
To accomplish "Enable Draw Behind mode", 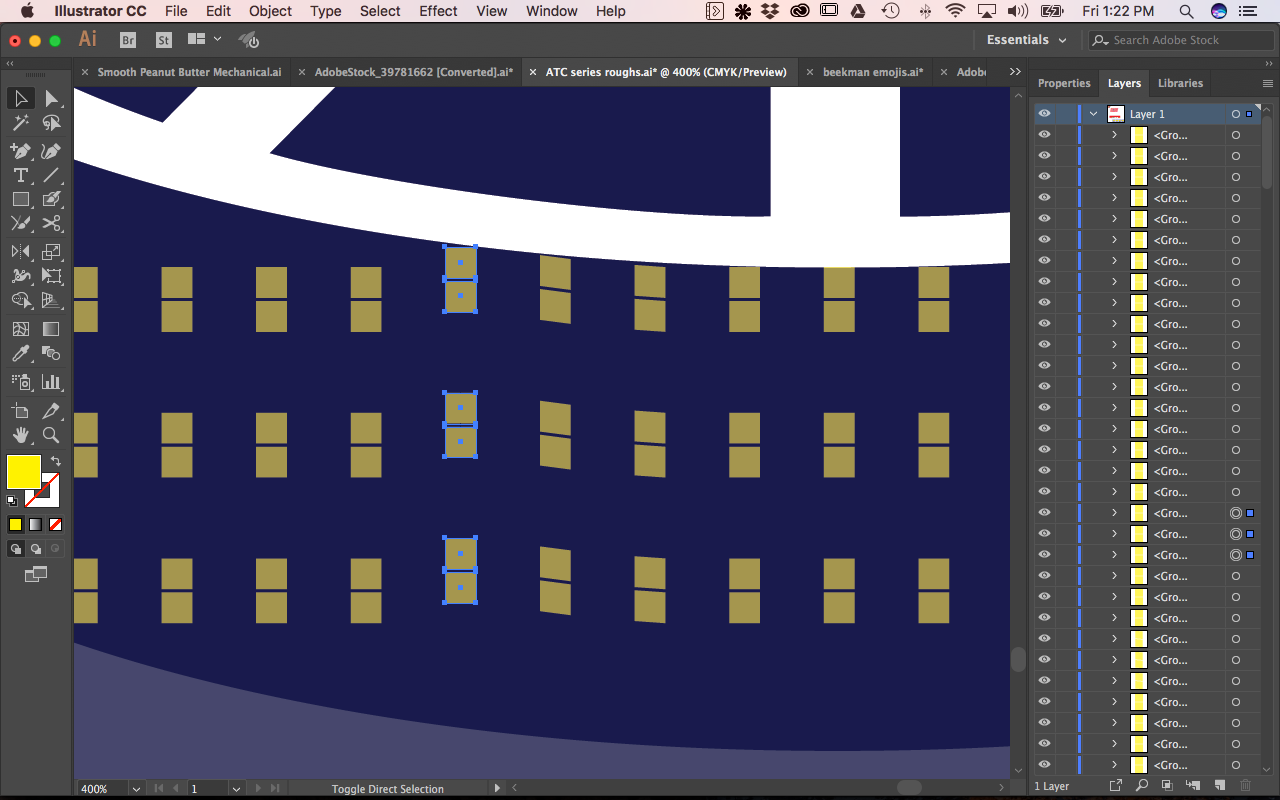I will pyautogui.click(x=35, y=549).
